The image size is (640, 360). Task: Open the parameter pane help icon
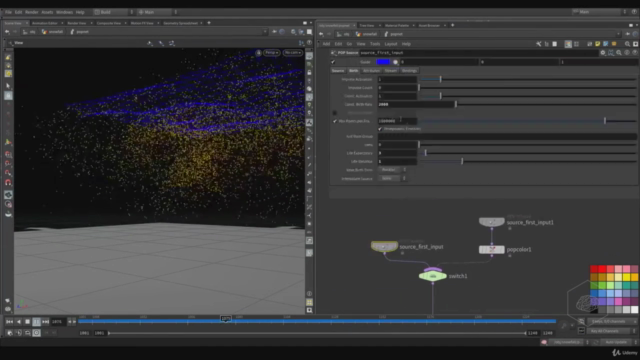[x=635, y=53]
